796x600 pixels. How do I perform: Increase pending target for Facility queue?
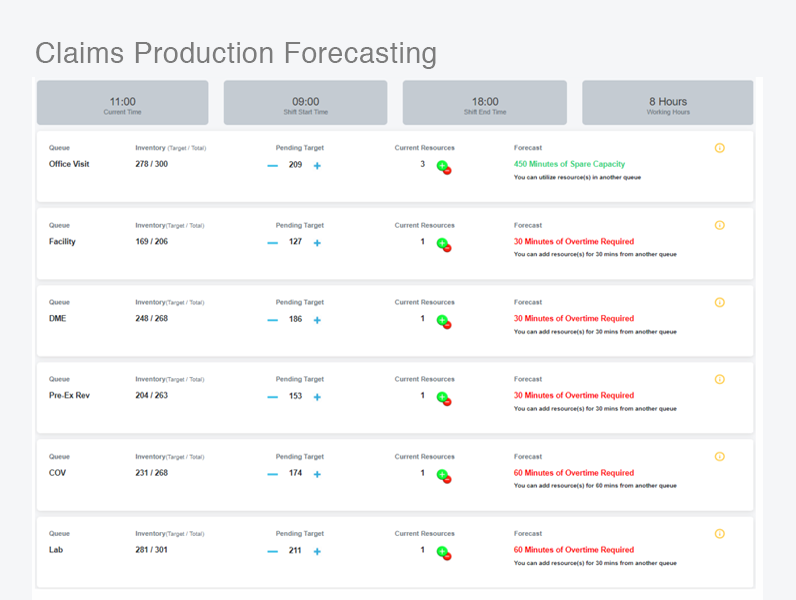coord(317,243)
